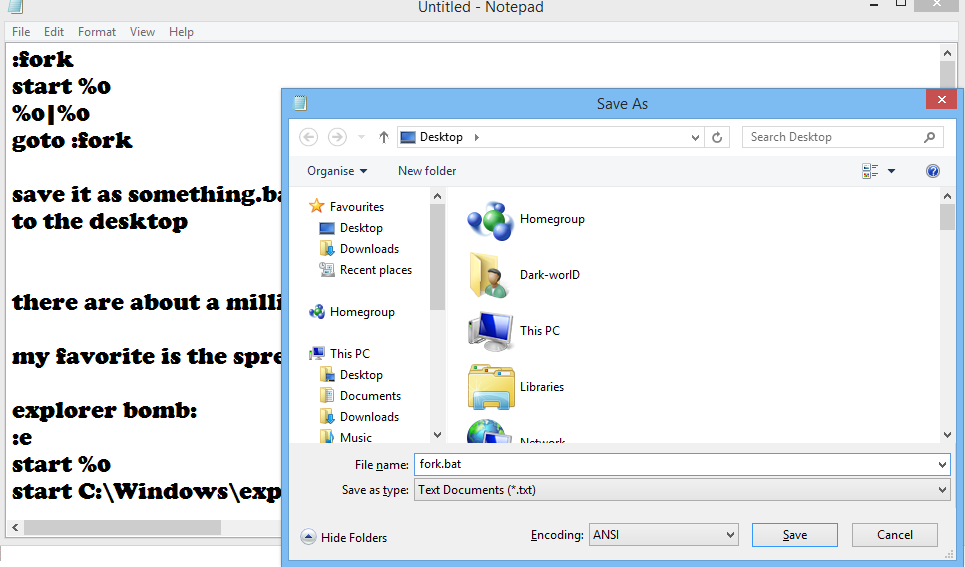Click the Homegroup icon in file list
This screenshot has height=567, width=965.
[x=490, y=220]
